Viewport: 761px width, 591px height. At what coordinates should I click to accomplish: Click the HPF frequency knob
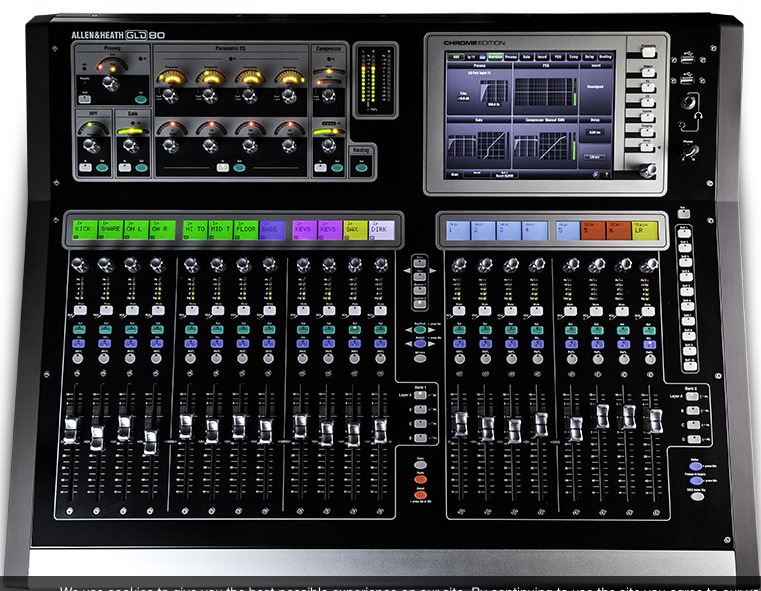pos(91,145)
